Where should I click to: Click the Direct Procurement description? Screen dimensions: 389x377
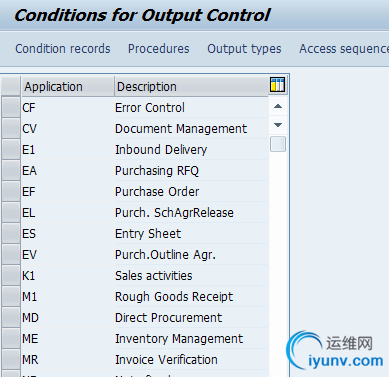168,318
